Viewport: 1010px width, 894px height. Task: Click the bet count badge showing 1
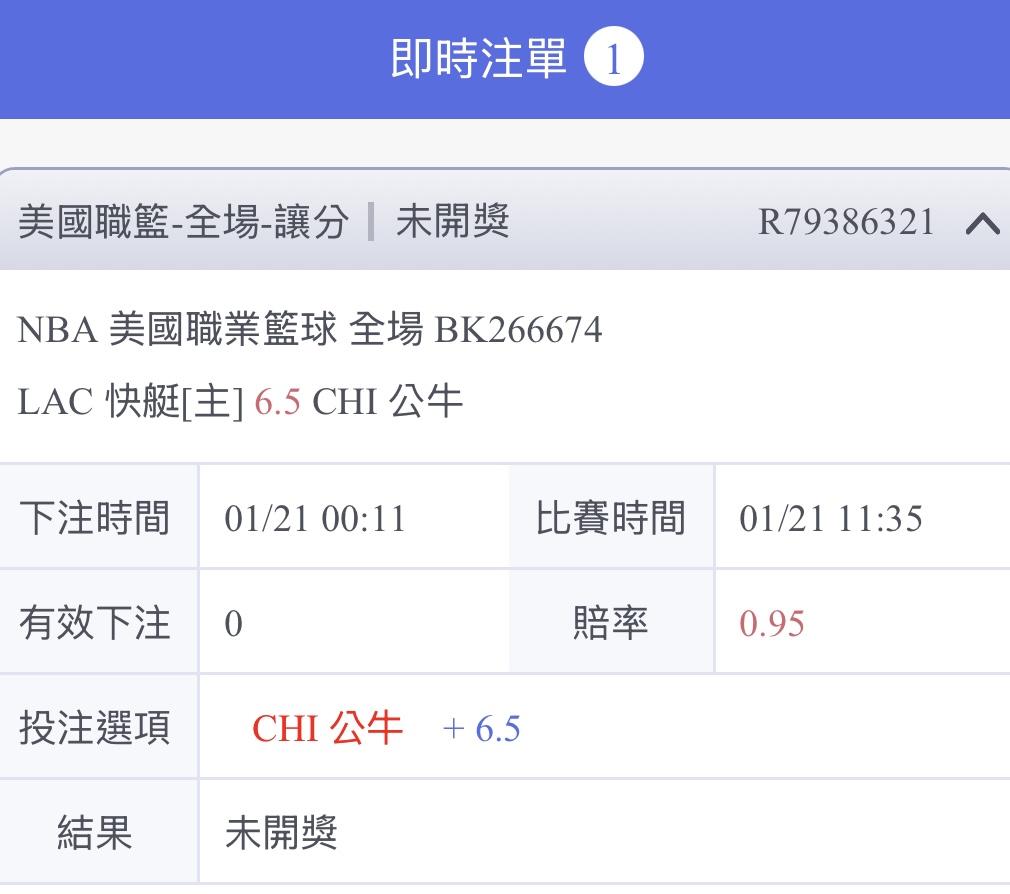point(612,59)
